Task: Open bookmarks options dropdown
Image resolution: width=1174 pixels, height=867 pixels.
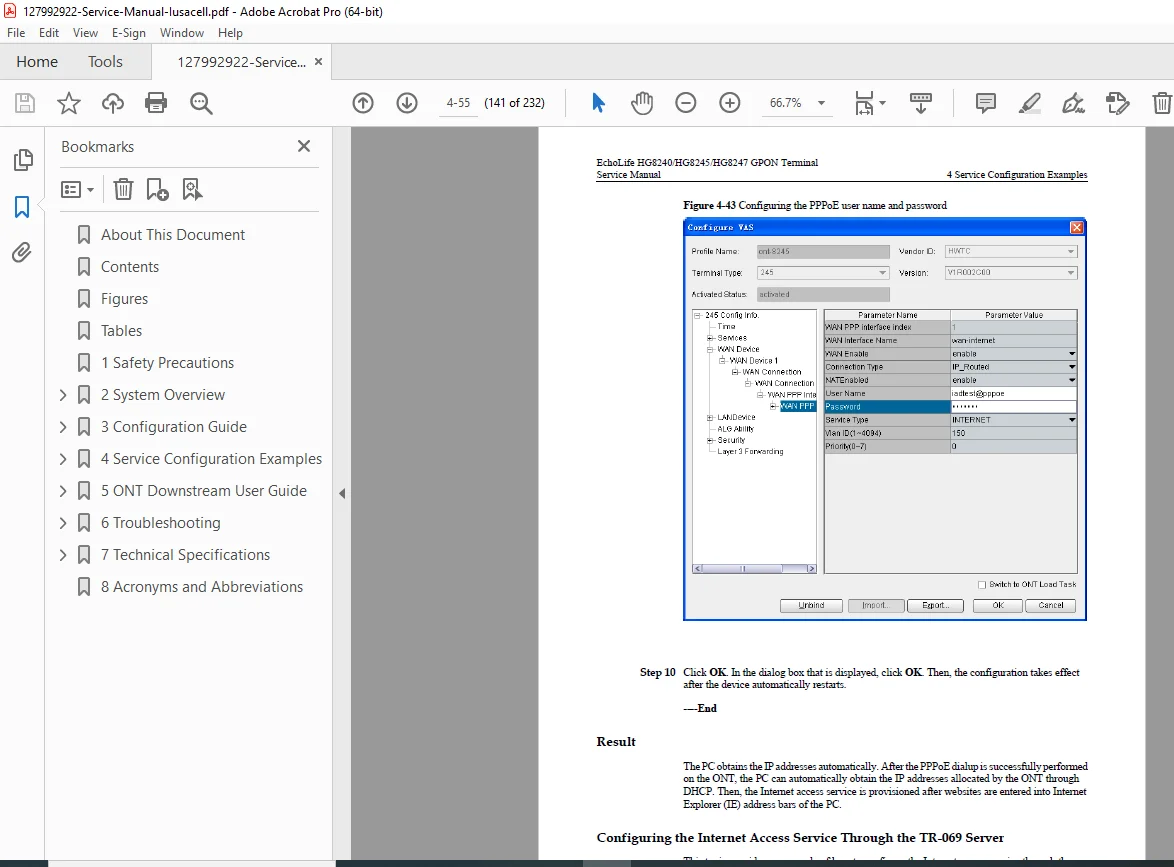Action: pyautogui.click(x=77, y=189)
